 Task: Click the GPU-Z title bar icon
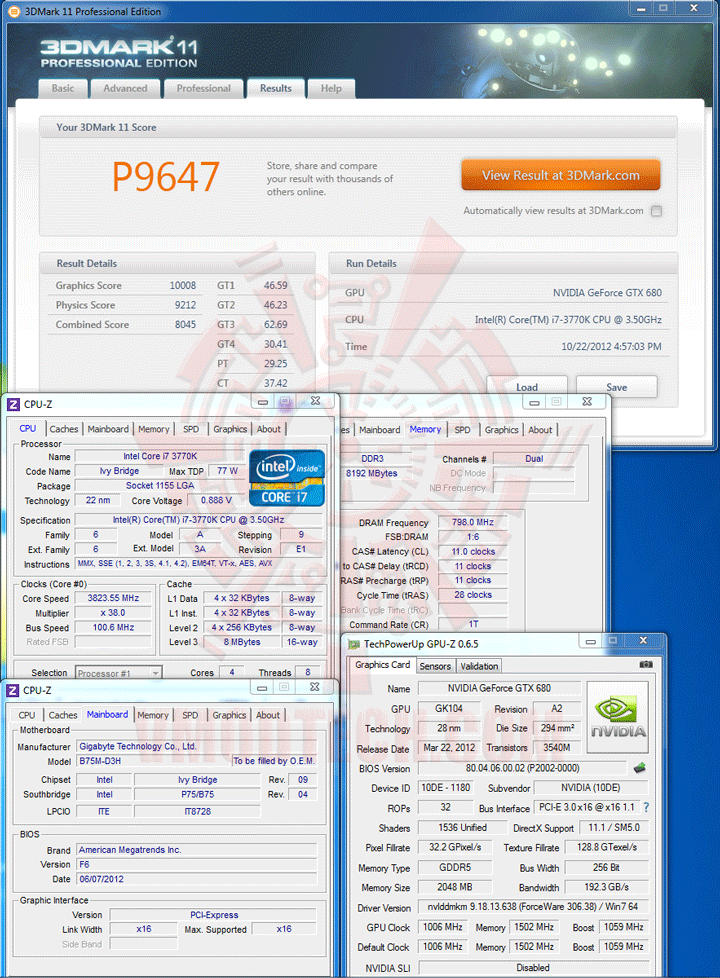point(354,644)
